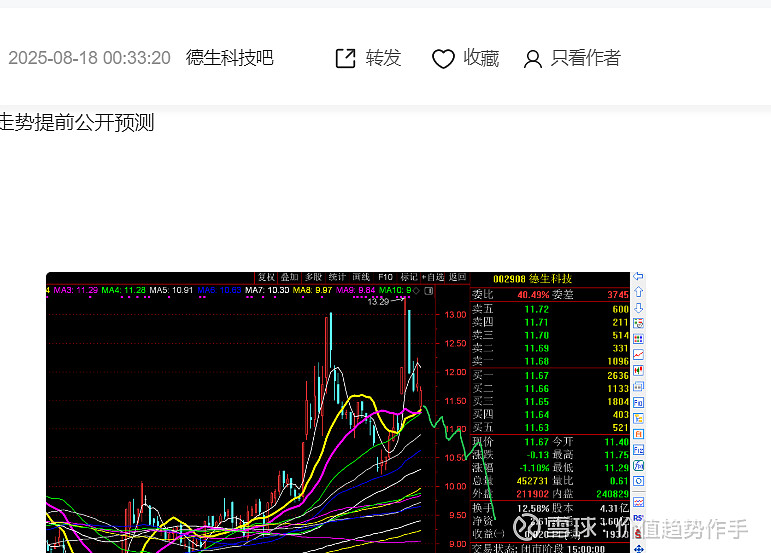
Task: Click the stacked windows sidebar icon
Action: click(638, 386)
